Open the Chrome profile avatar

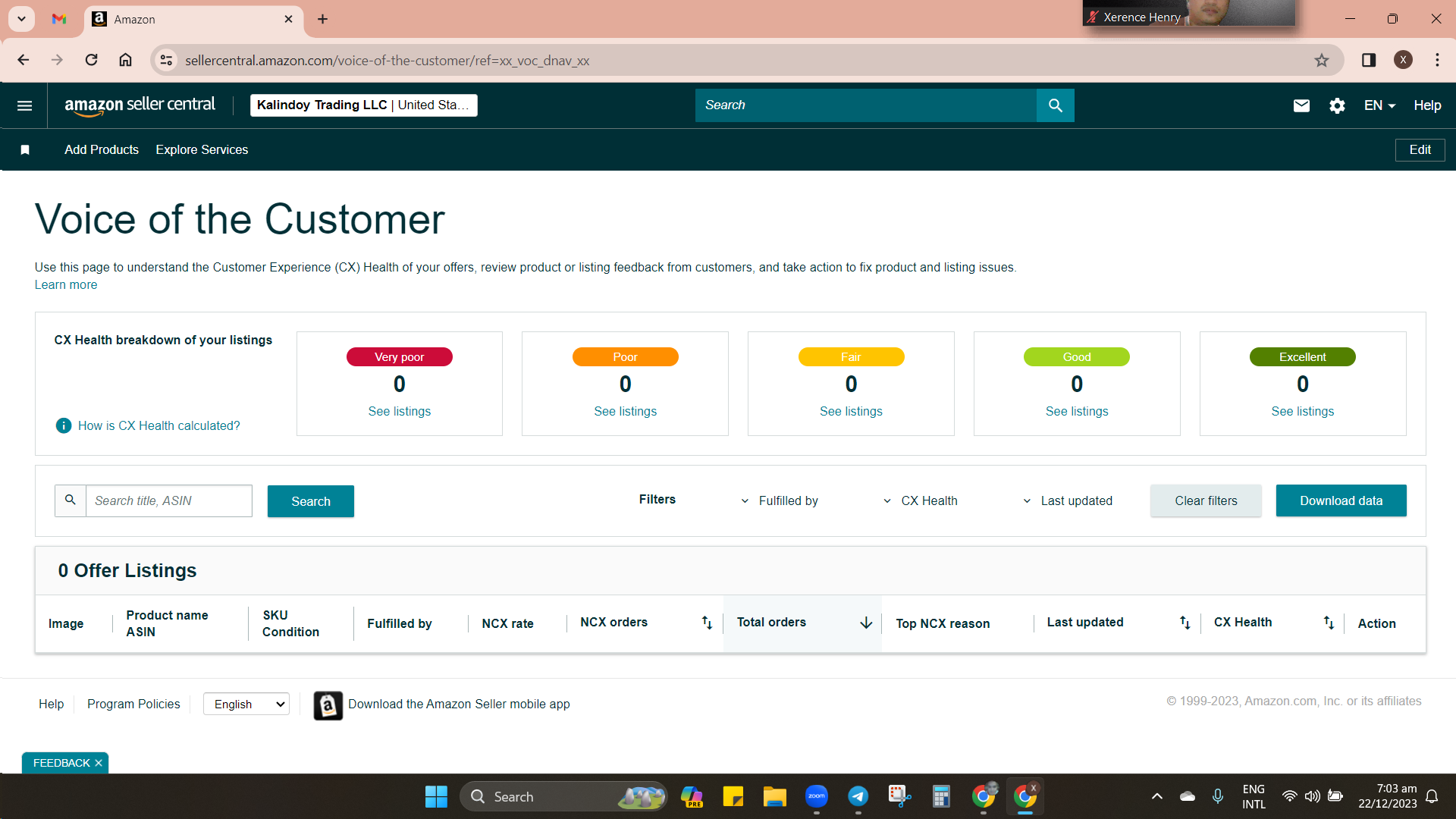[x=1403, y=60]
